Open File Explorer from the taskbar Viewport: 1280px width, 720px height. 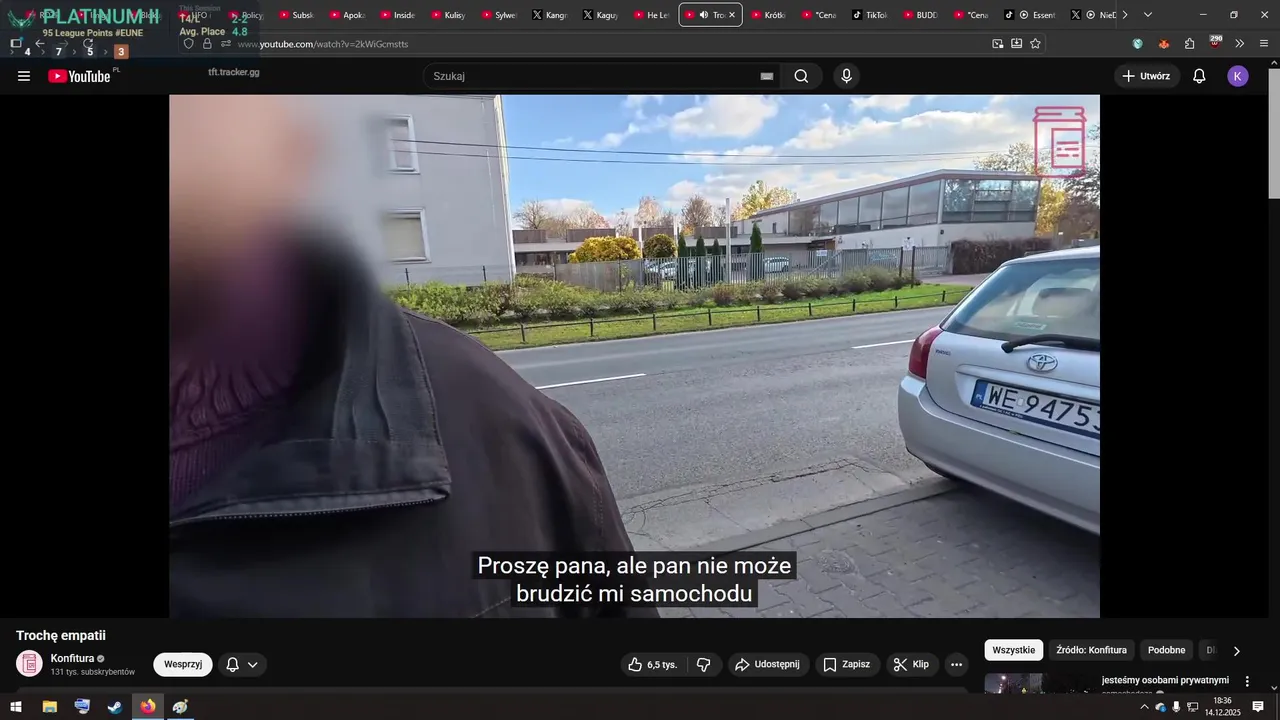click(x=49, y=706)
